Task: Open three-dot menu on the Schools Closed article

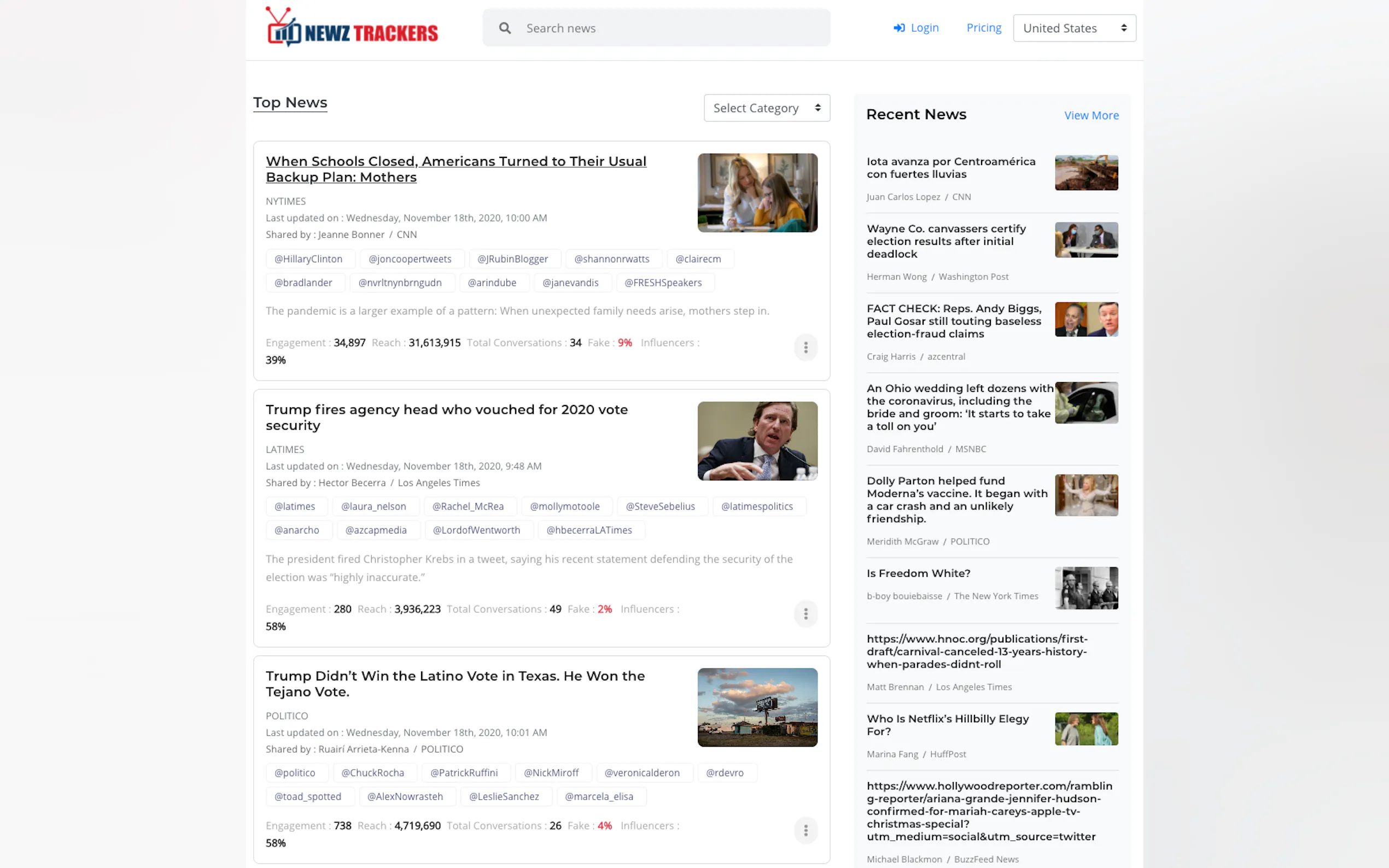Action: [x=805, y=347]
